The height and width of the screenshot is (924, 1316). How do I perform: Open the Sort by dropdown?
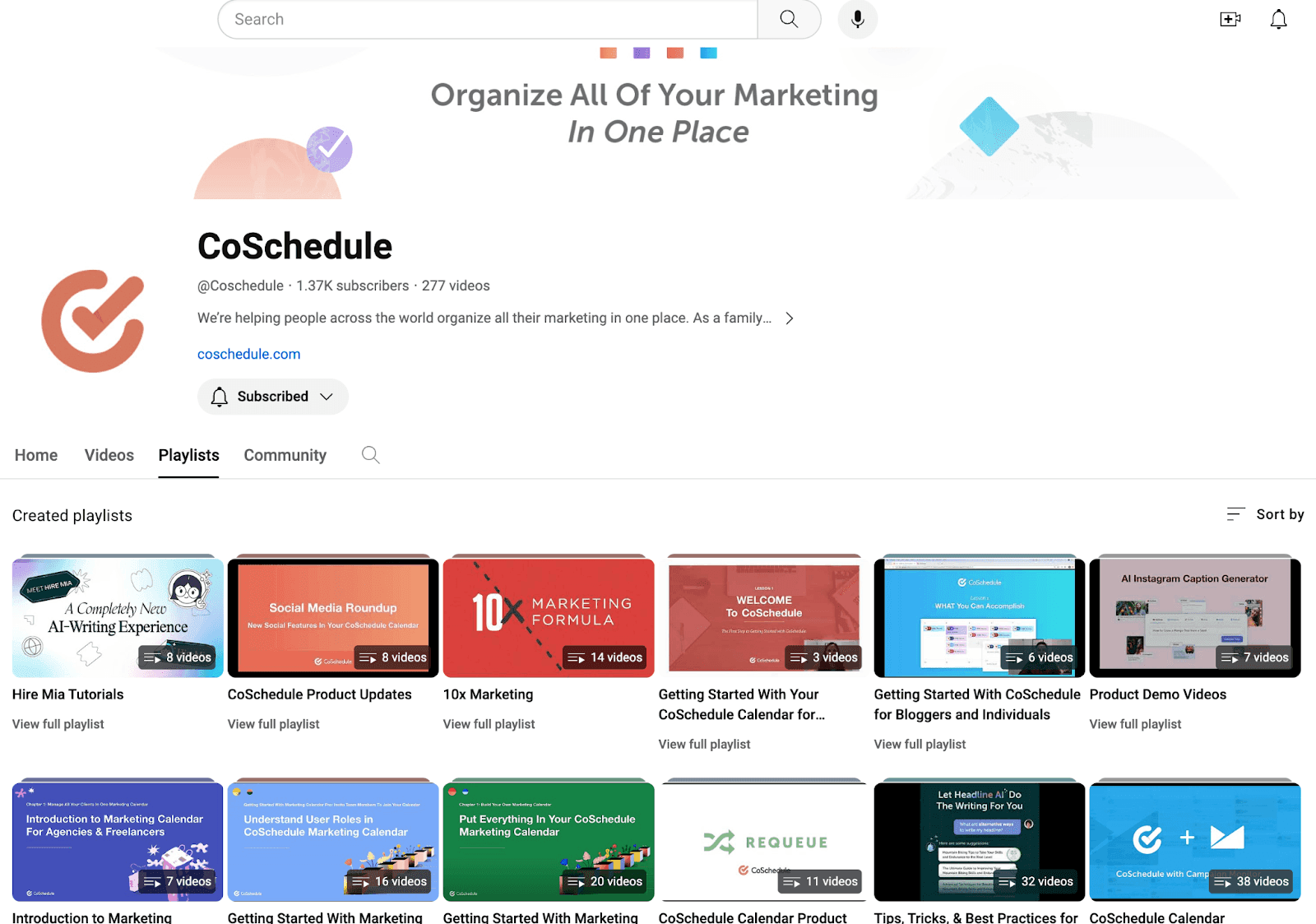[x=1265, y=514]
